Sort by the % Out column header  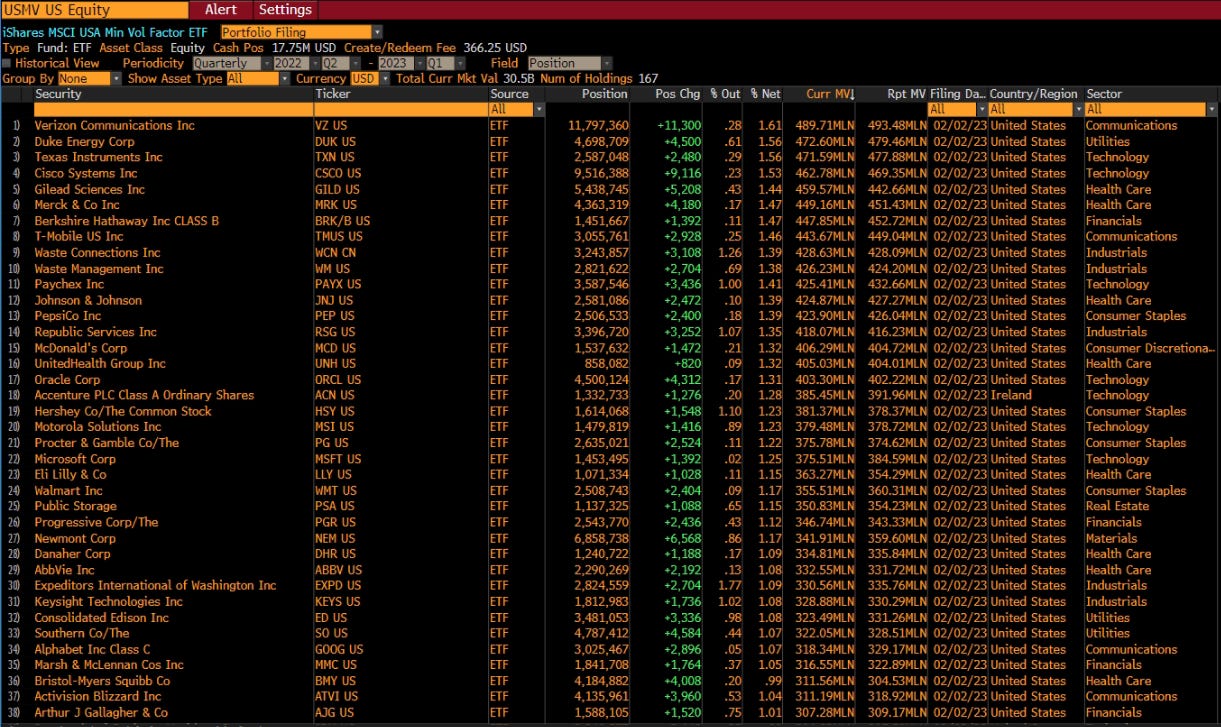click(725, 94)
